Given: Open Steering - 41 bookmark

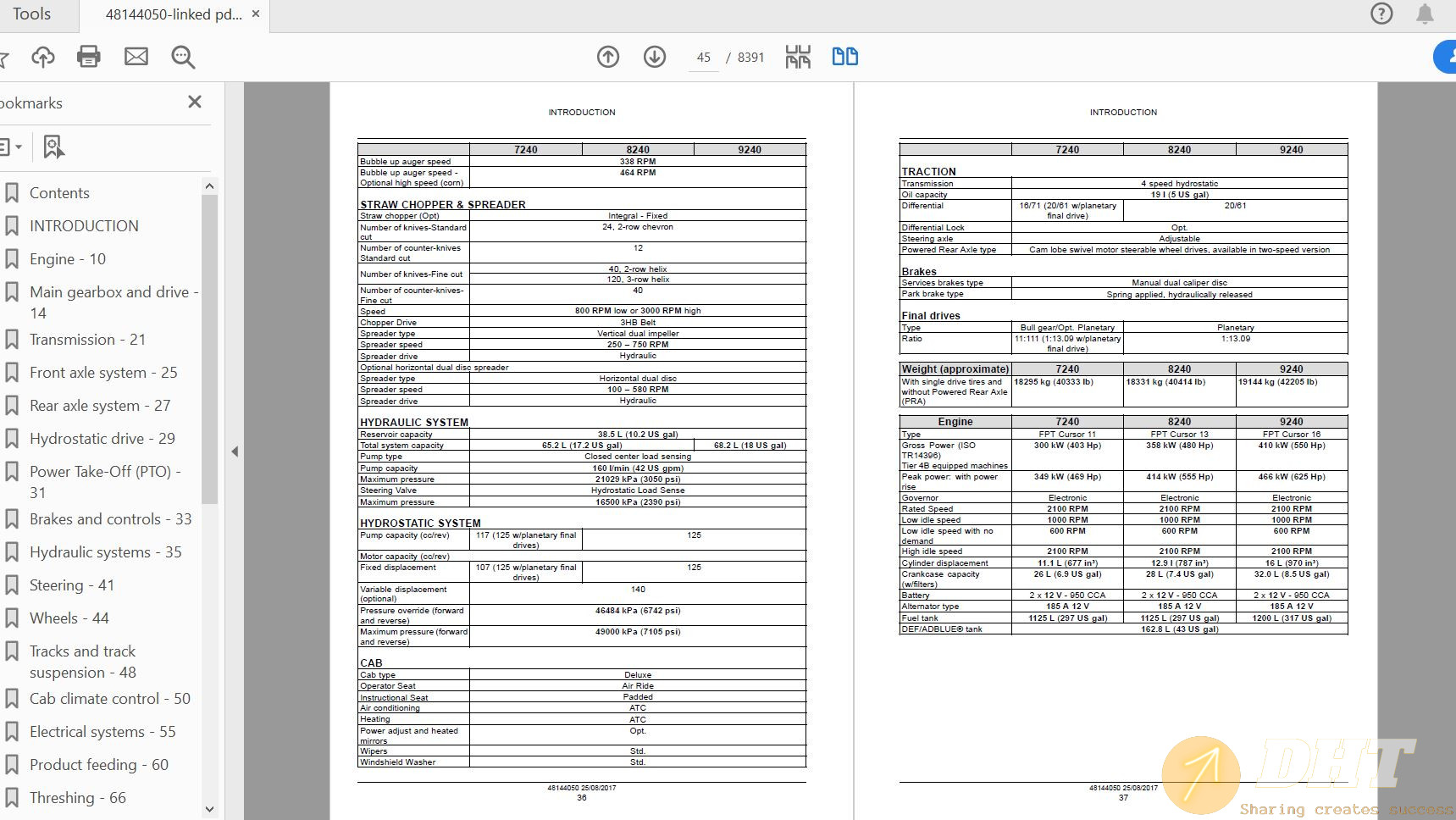Looking at the screenshot, I should [72, 585].
